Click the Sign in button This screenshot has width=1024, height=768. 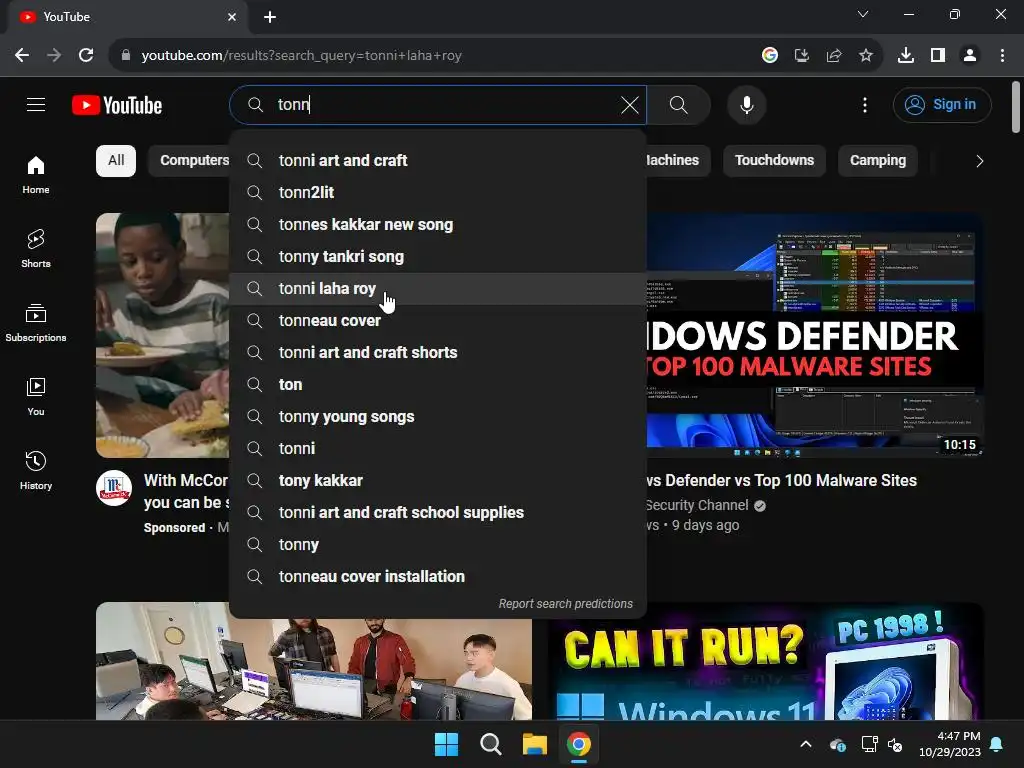click(x=942, y=104)
